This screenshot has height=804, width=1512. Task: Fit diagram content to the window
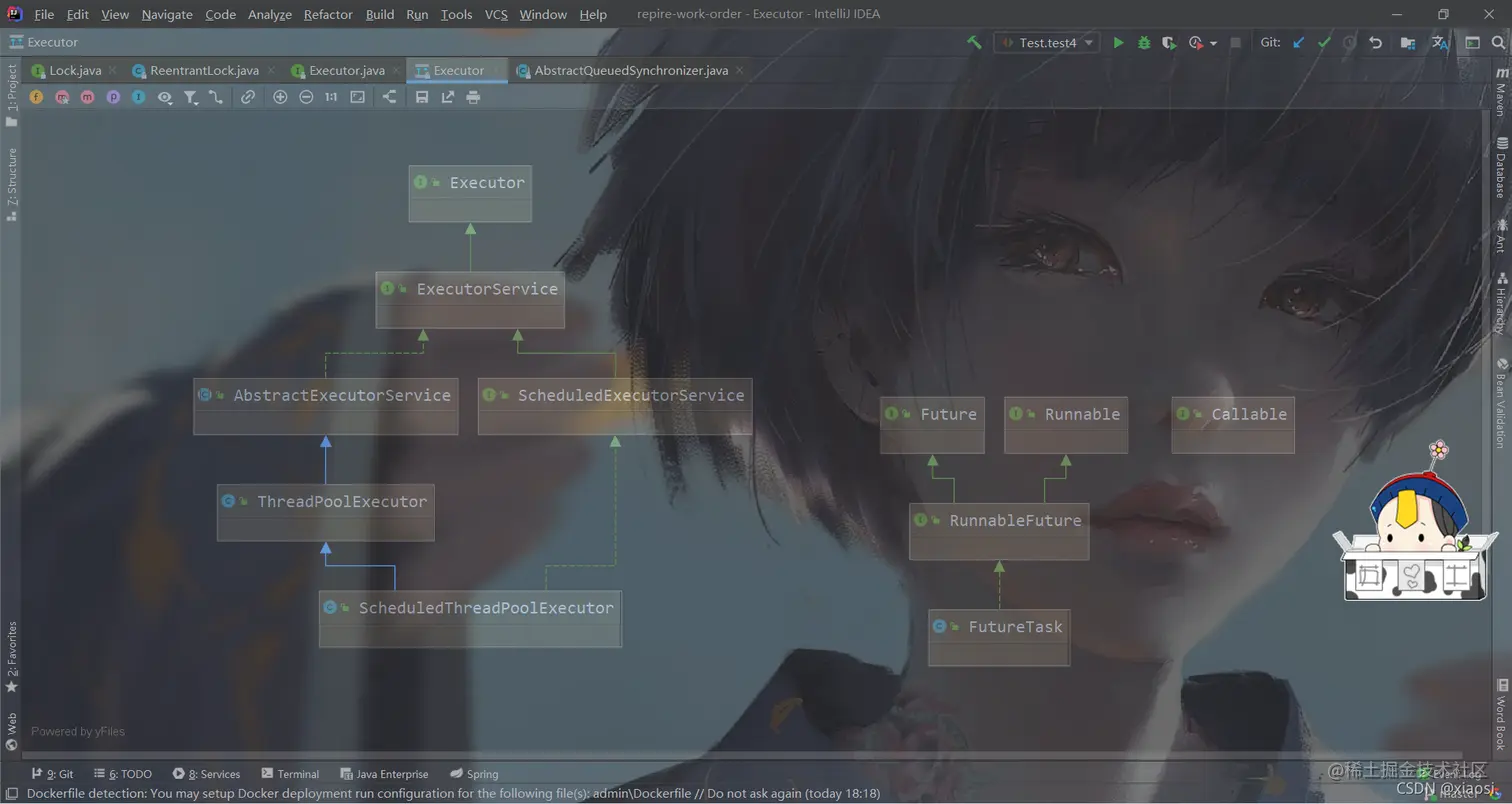pos(357,97)
